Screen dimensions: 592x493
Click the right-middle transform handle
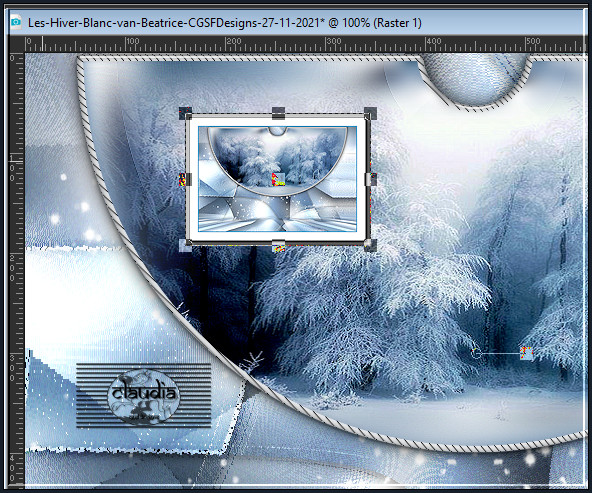click(x=370, y=179)
